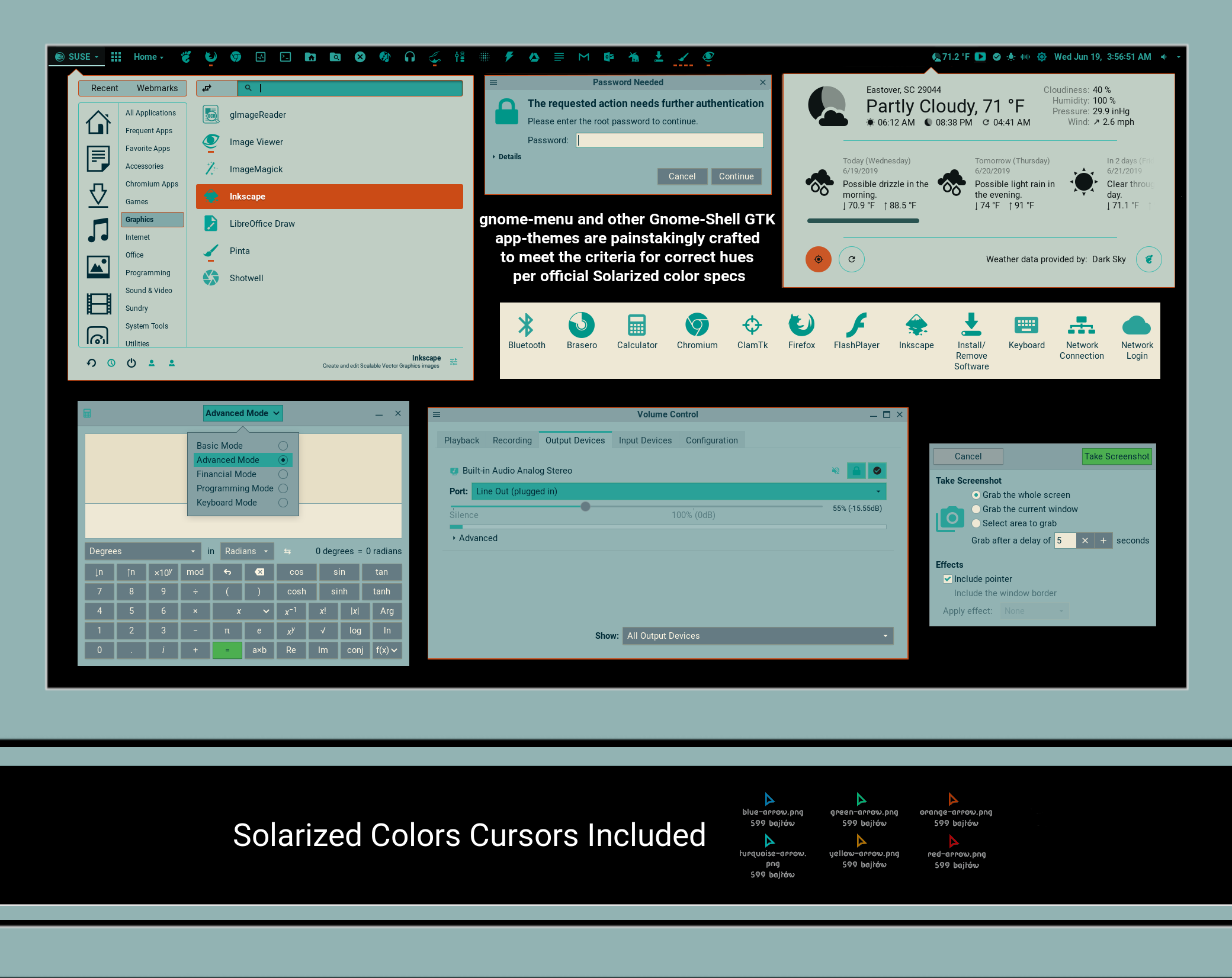
Task: Launch Image Viewer from the Graphics list
Action: 329,142
